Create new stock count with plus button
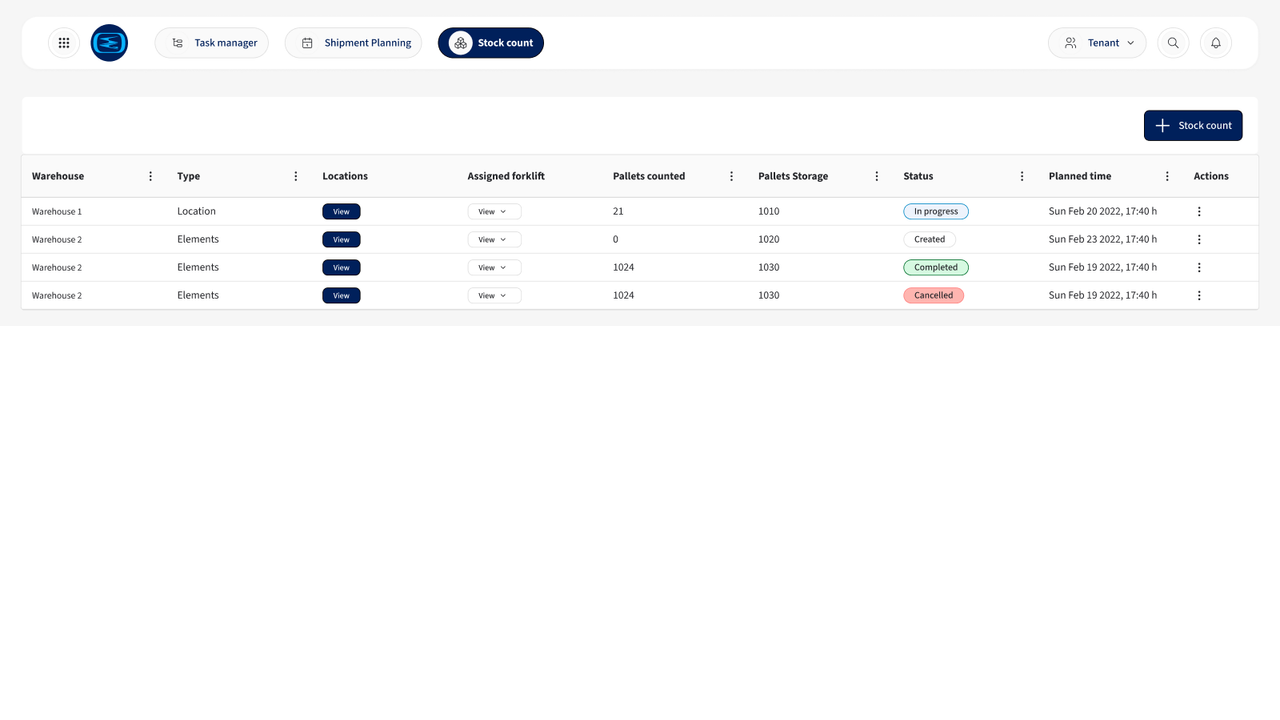Screen dimensions: 1280x720 coord(1193,125)
